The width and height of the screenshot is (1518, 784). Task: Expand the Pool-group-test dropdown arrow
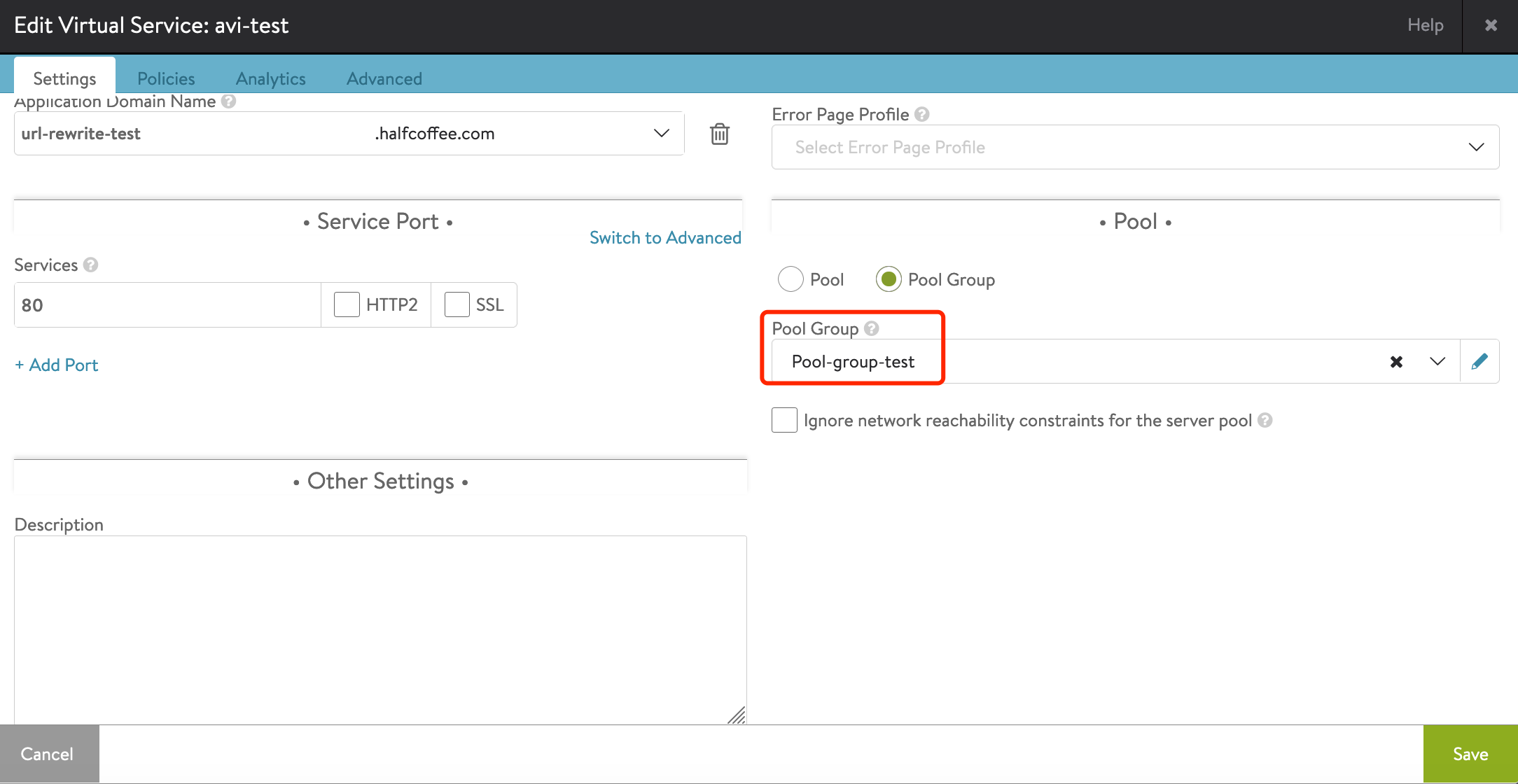pyautogui.click(x=1437, y=361)
